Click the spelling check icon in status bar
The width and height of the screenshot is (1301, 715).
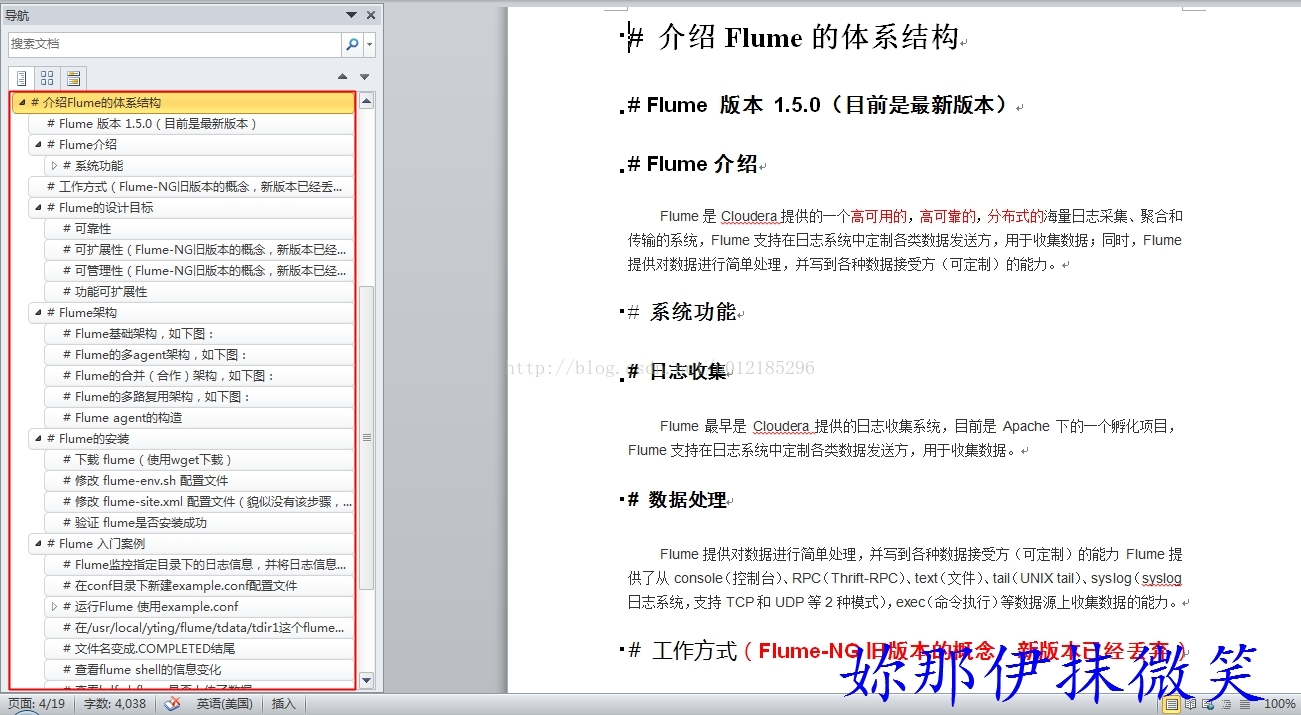coord(172,704)
